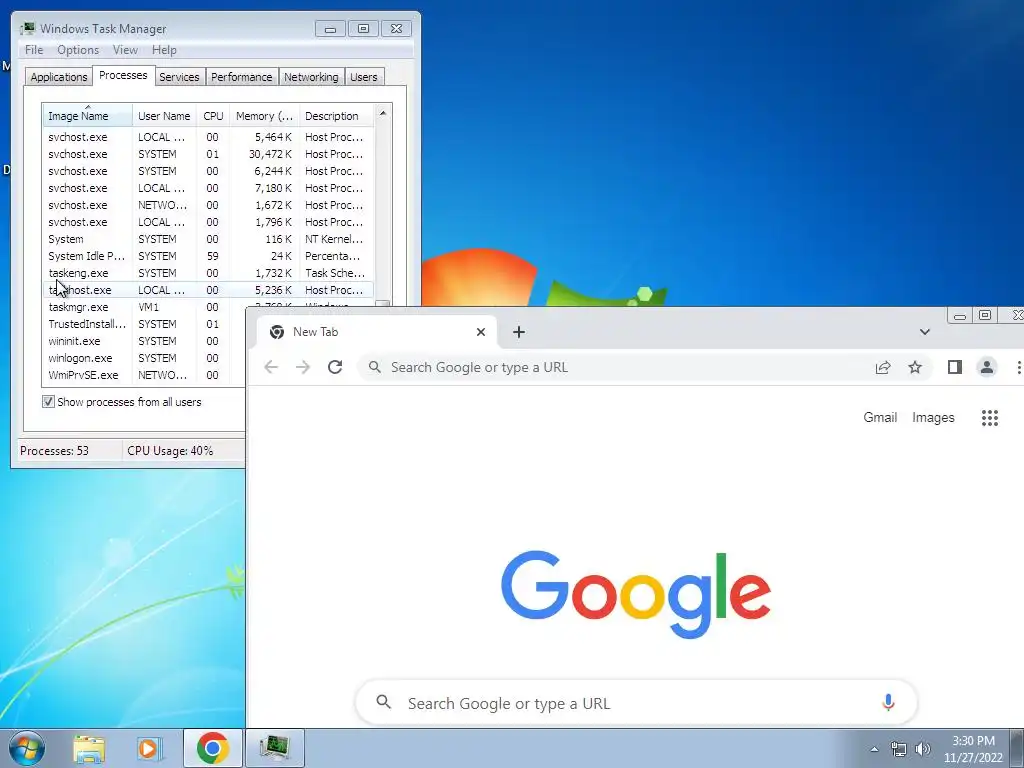
Task: Select the Processes tab
Action: tap(123, 75)
